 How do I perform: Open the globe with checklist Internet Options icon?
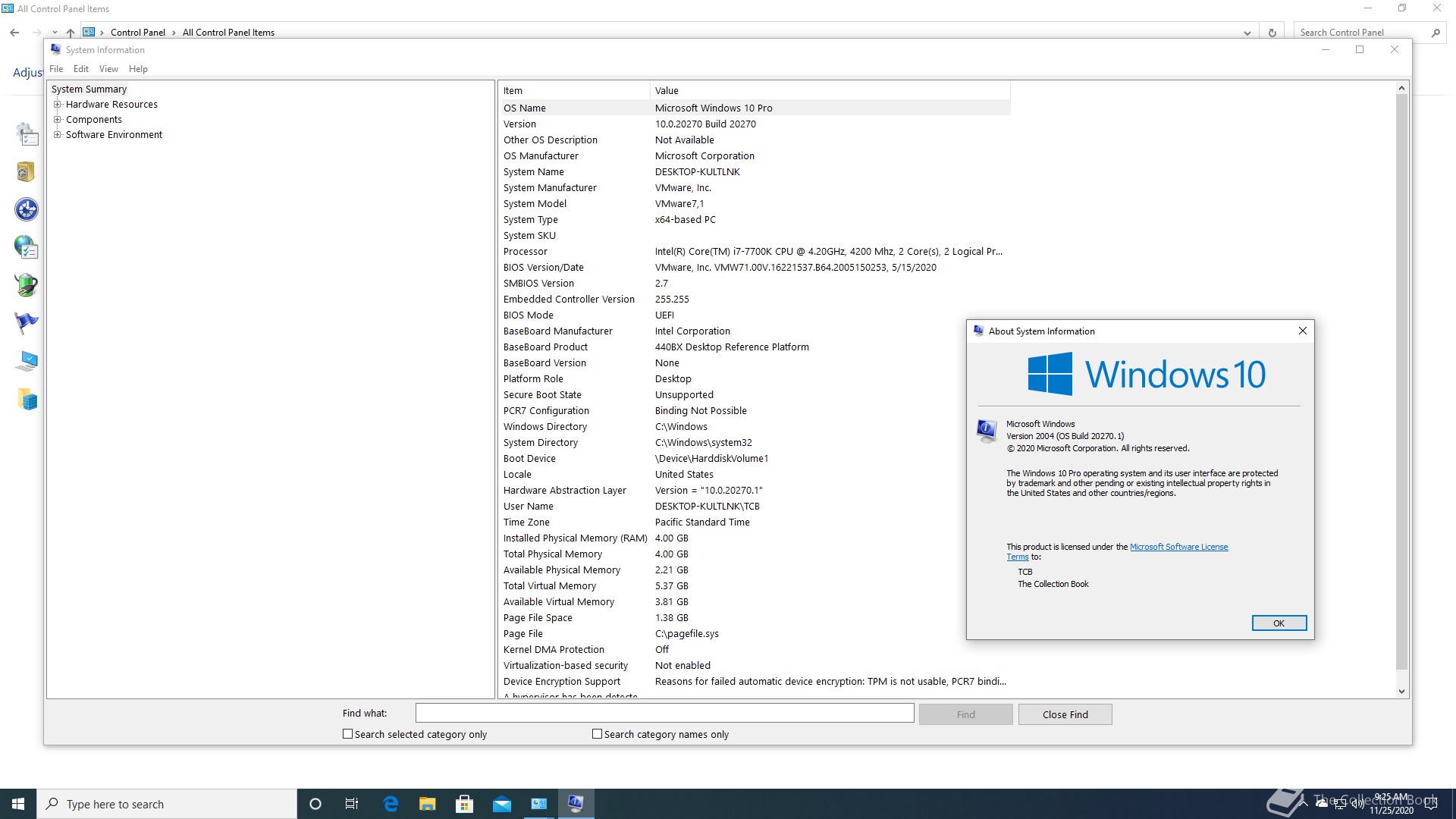pos(27,247)
